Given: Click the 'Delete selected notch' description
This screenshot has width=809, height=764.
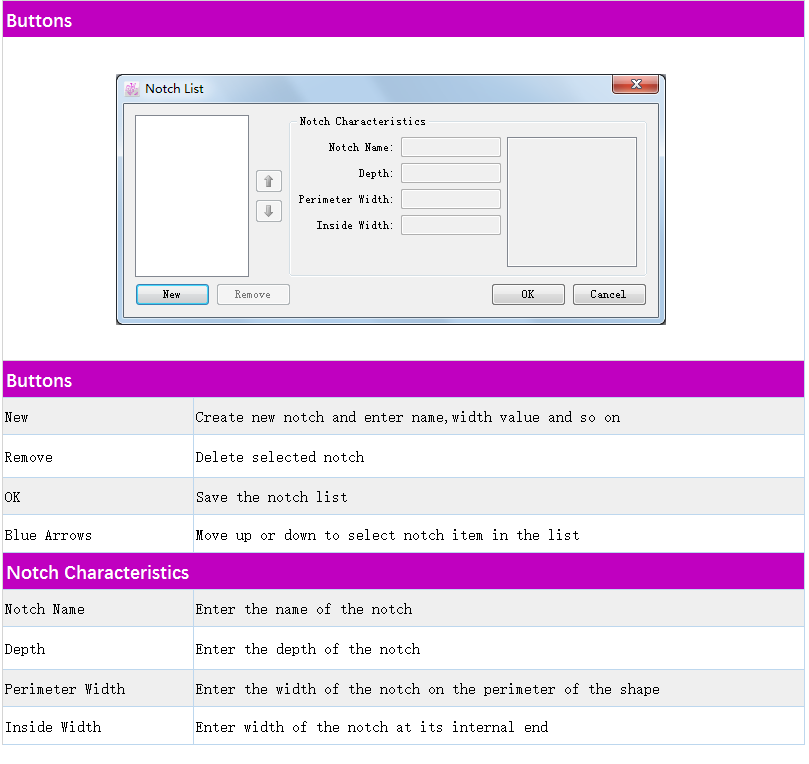Looking at the screenshot, I should click(x=280, y=457).
